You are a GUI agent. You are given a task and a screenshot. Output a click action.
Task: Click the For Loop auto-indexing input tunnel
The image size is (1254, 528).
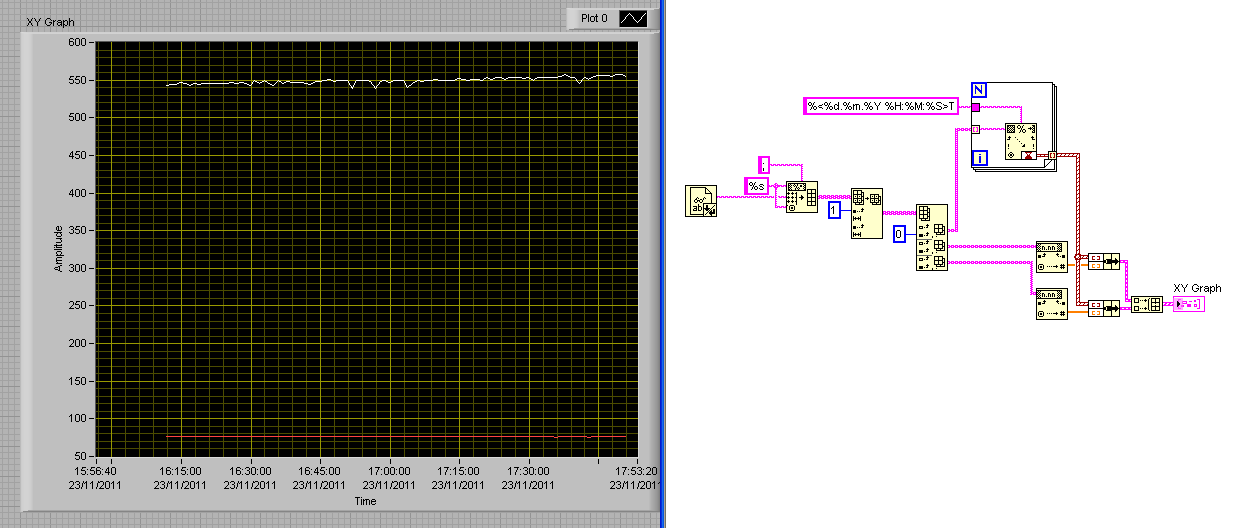(976, 130)
